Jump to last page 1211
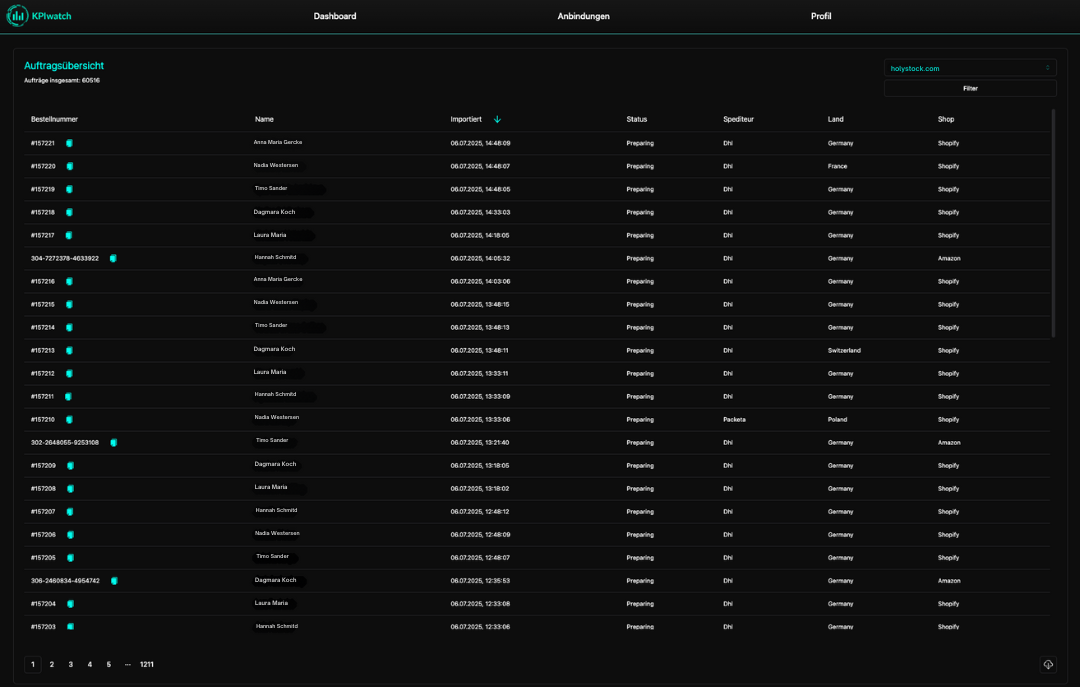The width and height of the screenshot is (1080, 687). (147, 664)
